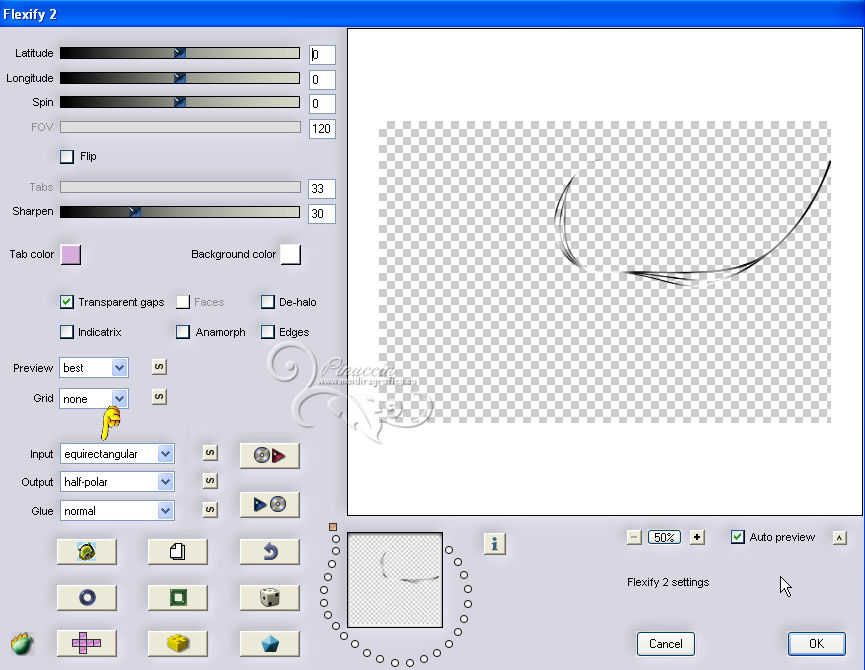Click the blue polyhedron gem button

(270, 643)
